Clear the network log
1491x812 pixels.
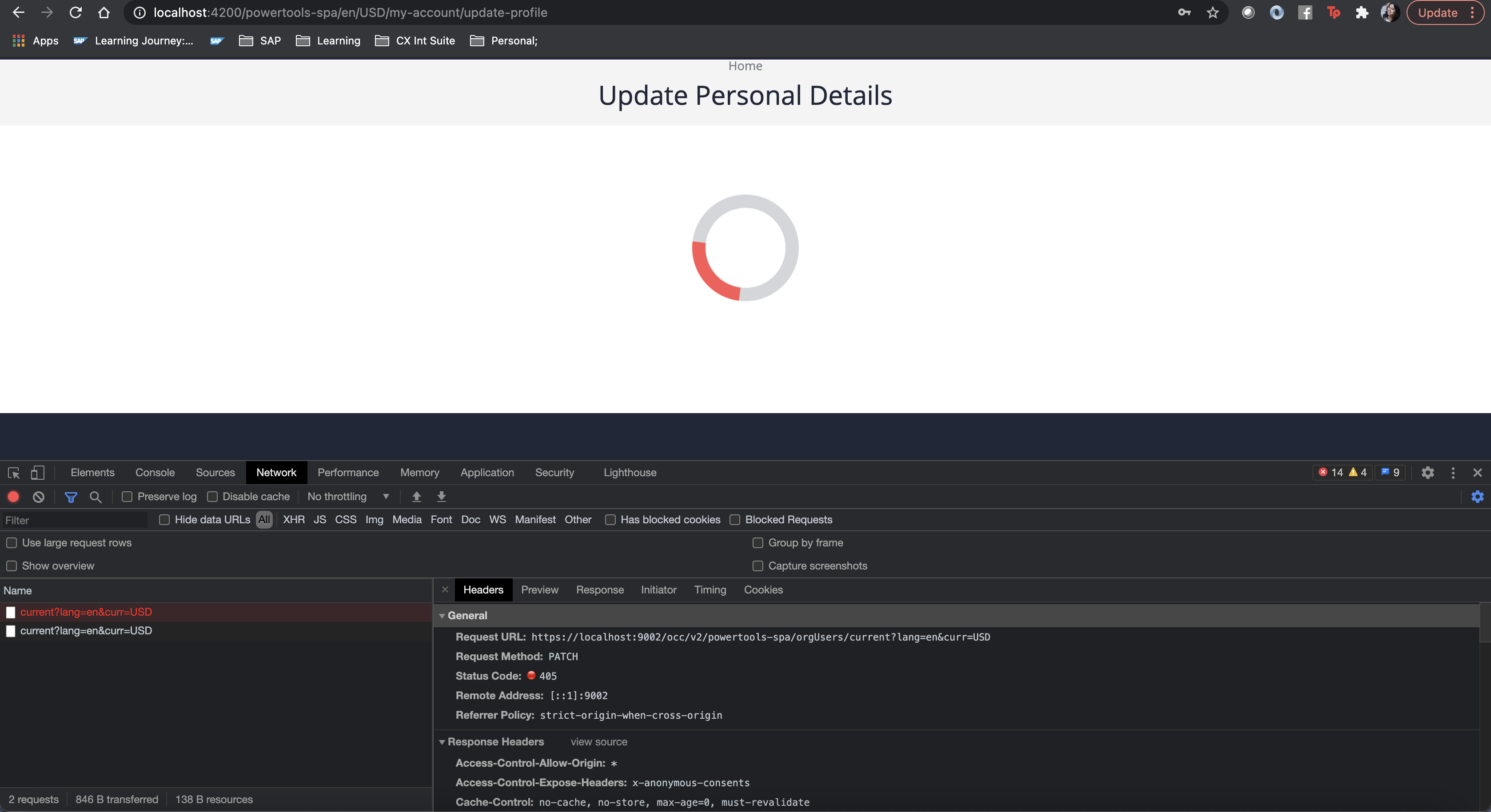point(38,497)
